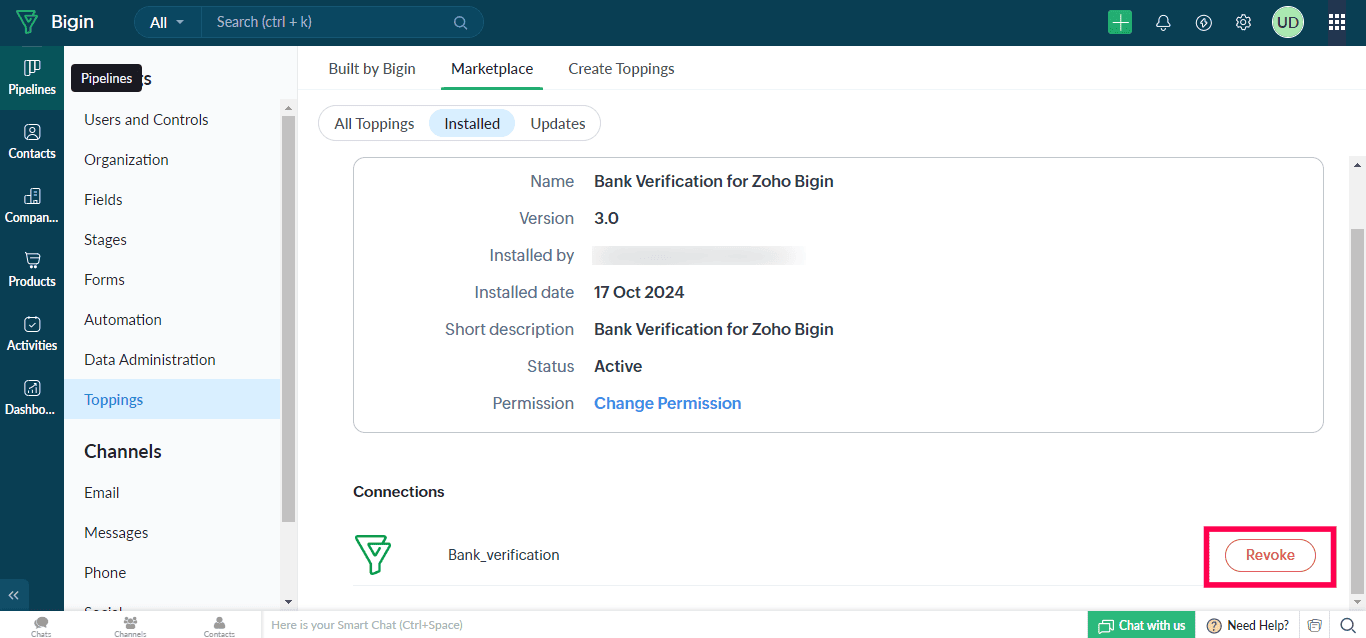The image size is (1366, 638).
Task: Click the main panel scrollbar down arrow
Action: click(x=1357, y=601)
